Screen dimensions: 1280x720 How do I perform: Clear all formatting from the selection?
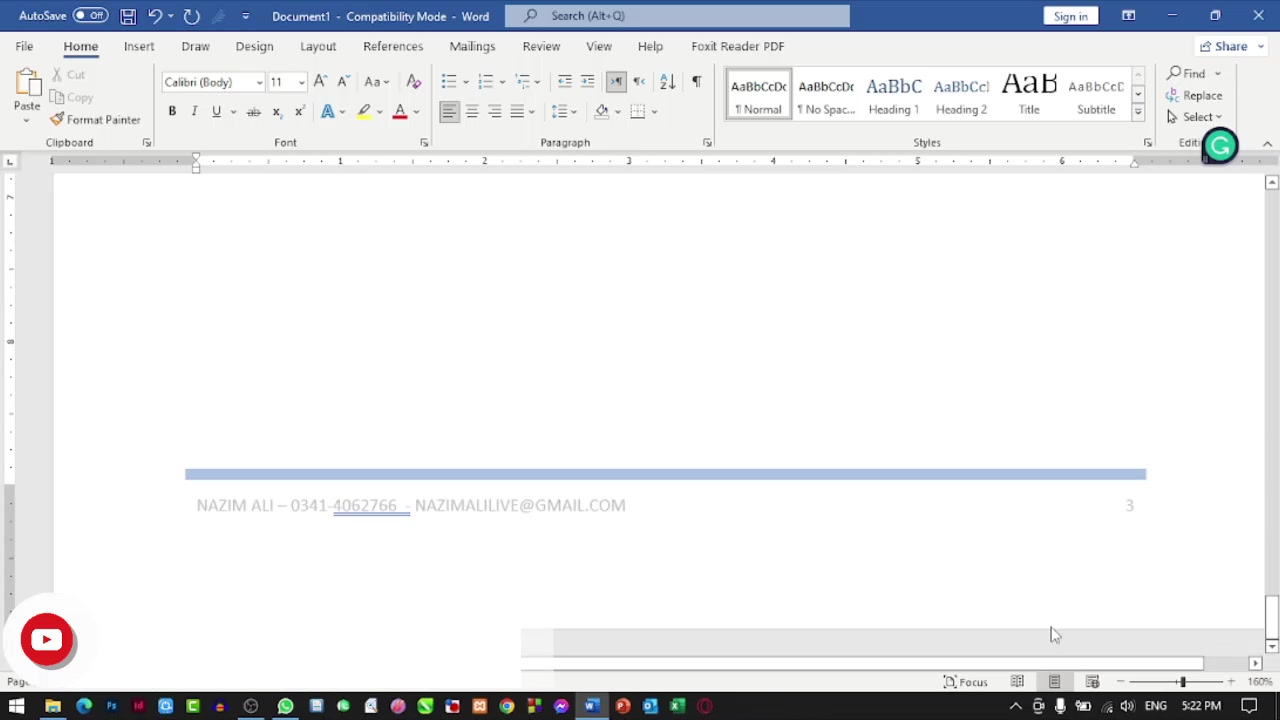(x=413, y=81)
